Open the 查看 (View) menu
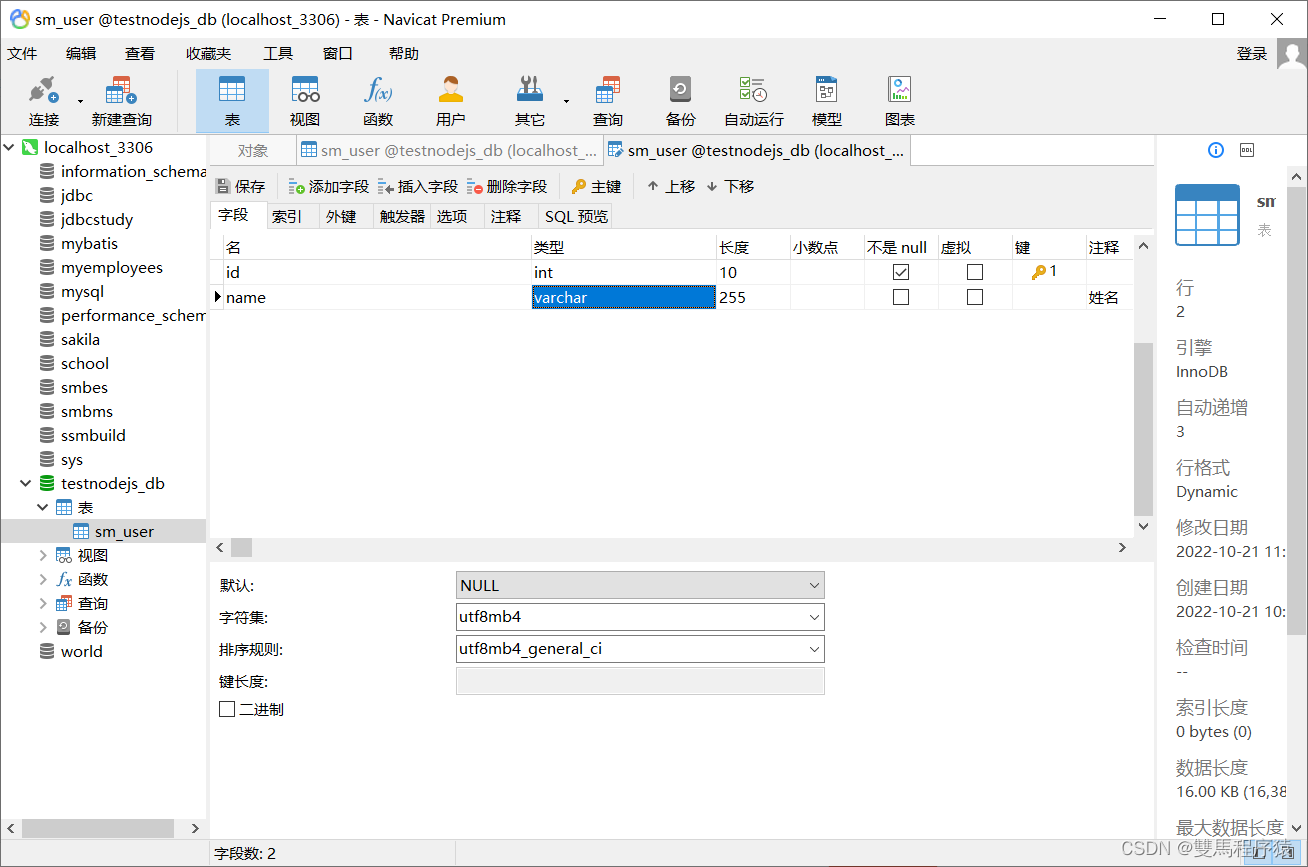Image resolution: width=1308 pixels, height=867 pixels. tap(140, 54)
